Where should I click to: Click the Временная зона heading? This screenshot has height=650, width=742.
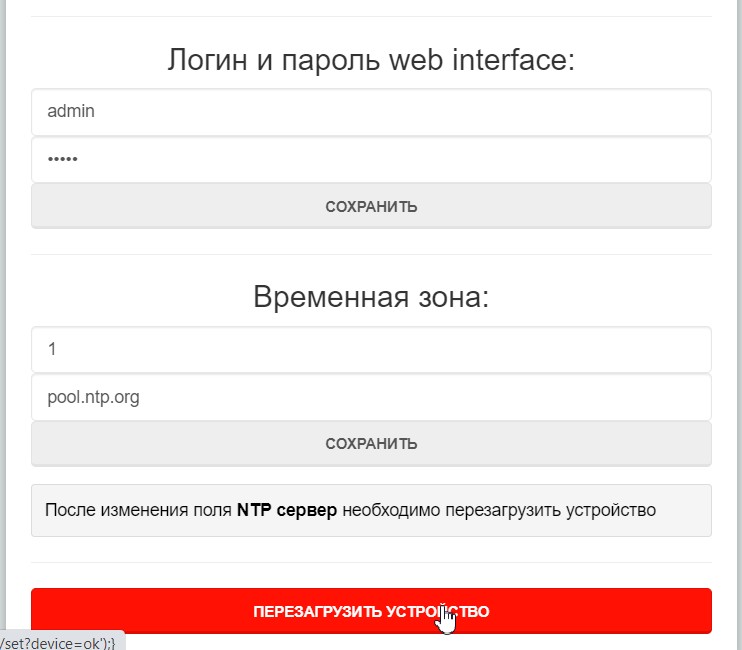click(x=370, y=297)
